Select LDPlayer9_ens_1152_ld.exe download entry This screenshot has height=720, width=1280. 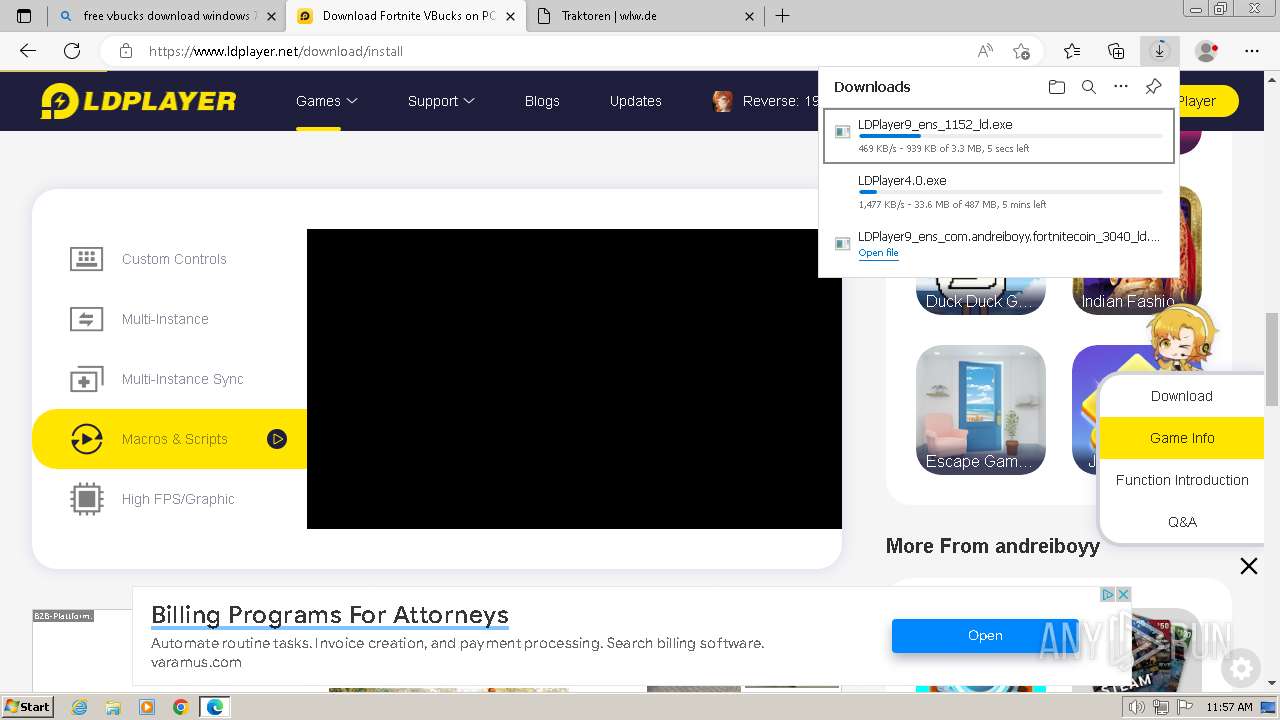(x=998, y=135)
